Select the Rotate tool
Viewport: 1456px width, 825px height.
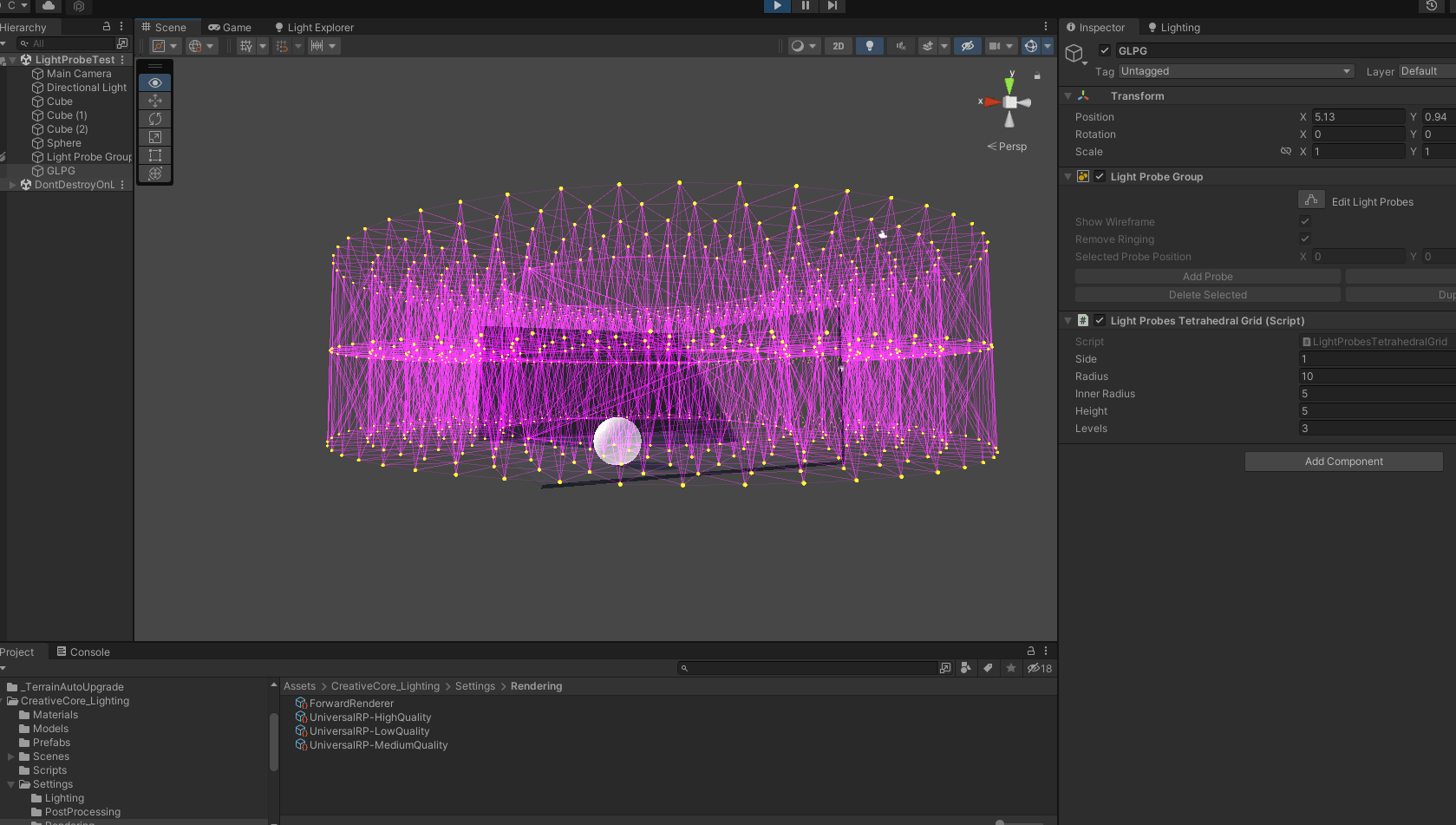click(155, 119)
